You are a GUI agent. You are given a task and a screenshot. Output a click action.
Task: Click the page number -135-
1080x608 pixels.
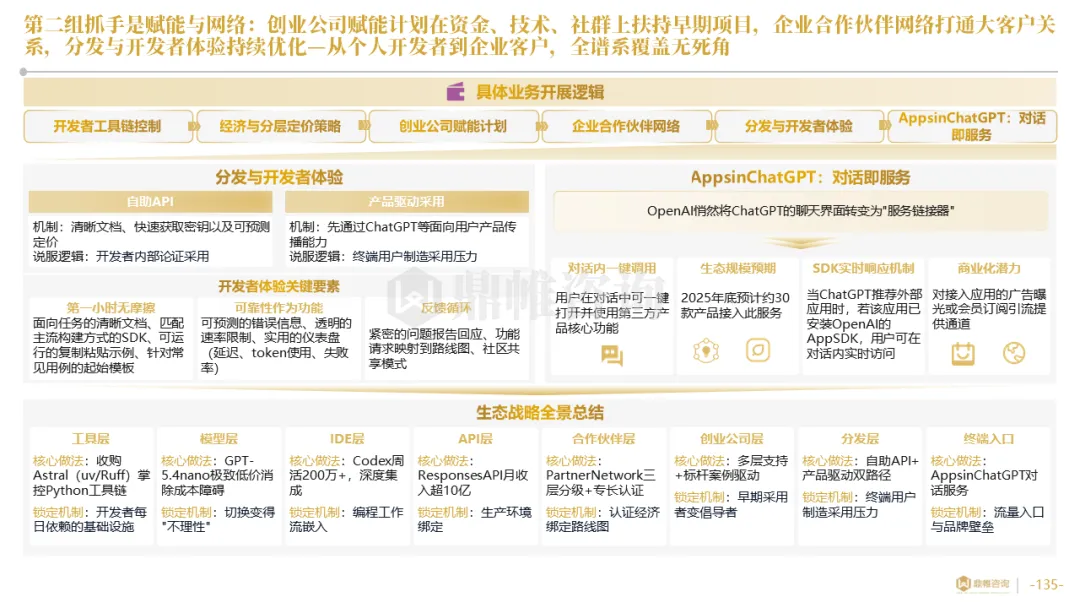click(x=1046, y=585)
